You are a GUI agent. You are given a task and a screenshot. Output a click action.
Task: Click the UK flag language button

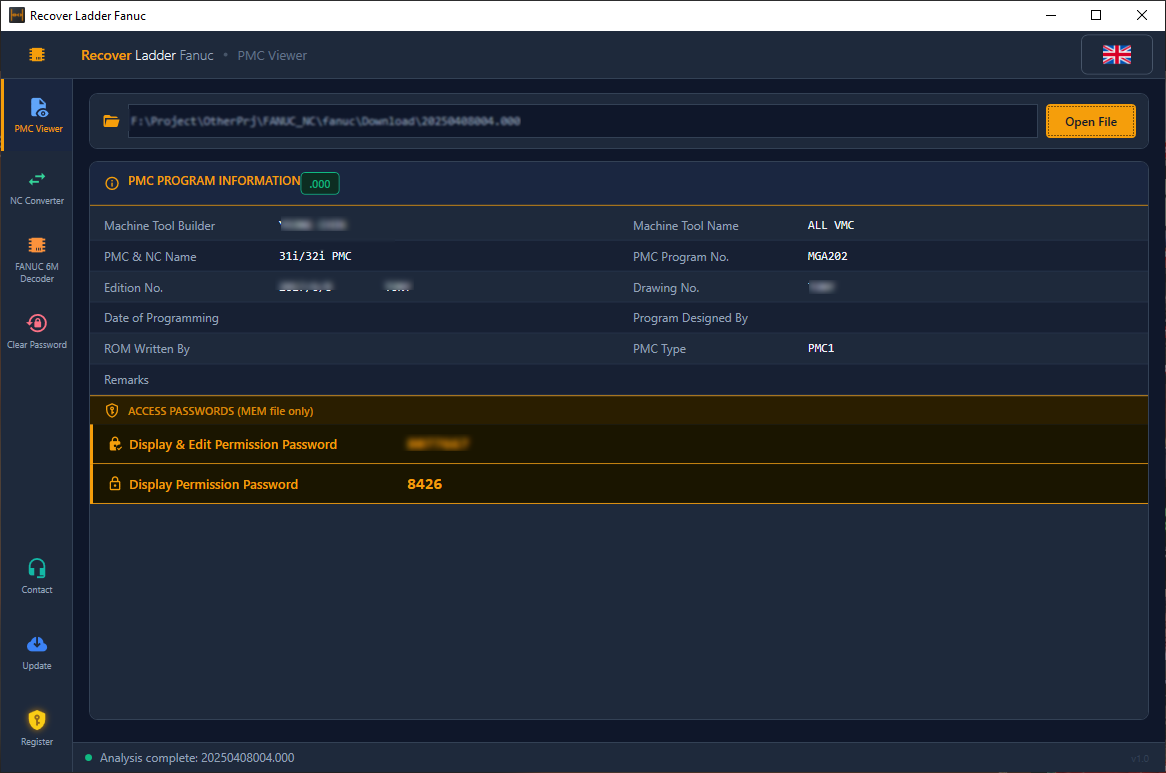[x=1116, y=54]
